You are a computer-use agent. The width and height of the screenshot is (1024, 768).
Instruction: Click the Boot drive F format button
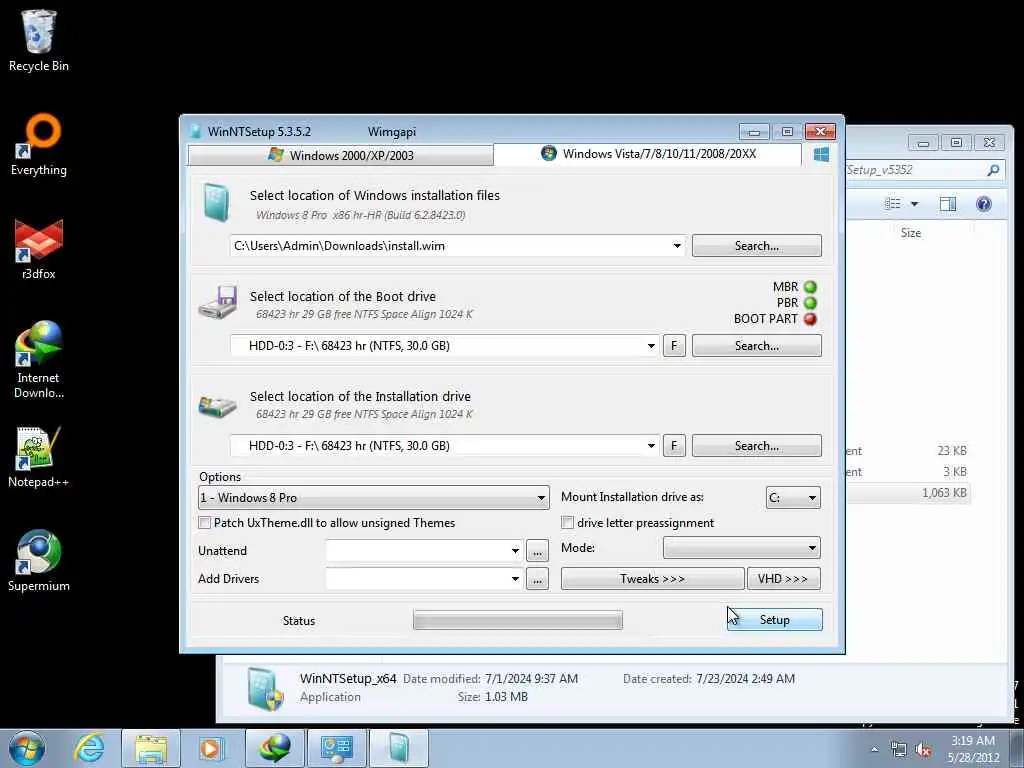tap(674, 346)
